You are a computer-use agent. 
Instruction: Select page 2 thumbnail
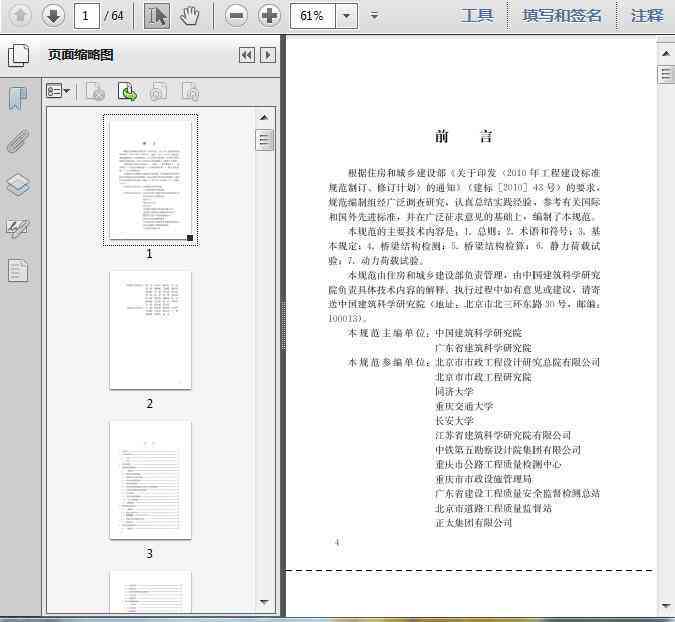click(x=150, y=330)
